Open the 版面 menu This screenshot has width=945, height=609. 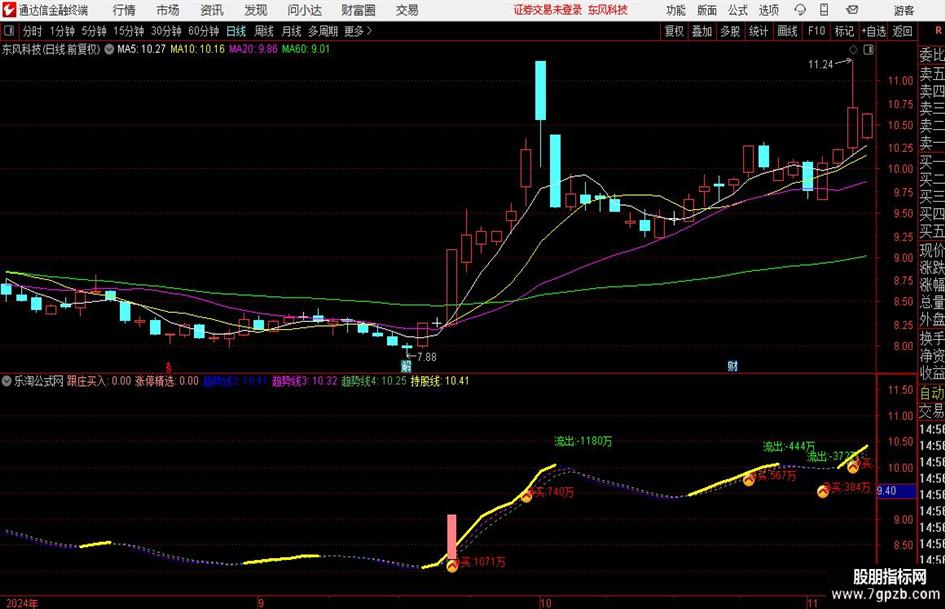tap(706, 10)
